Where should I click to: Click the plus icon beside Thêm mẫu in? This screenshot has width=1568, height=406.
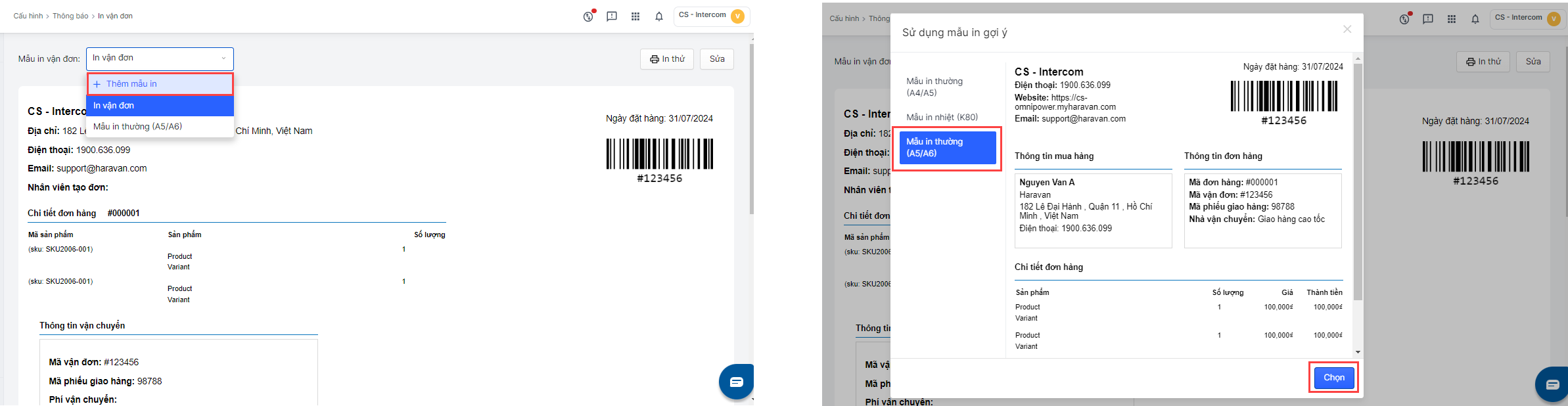point(97,84)
